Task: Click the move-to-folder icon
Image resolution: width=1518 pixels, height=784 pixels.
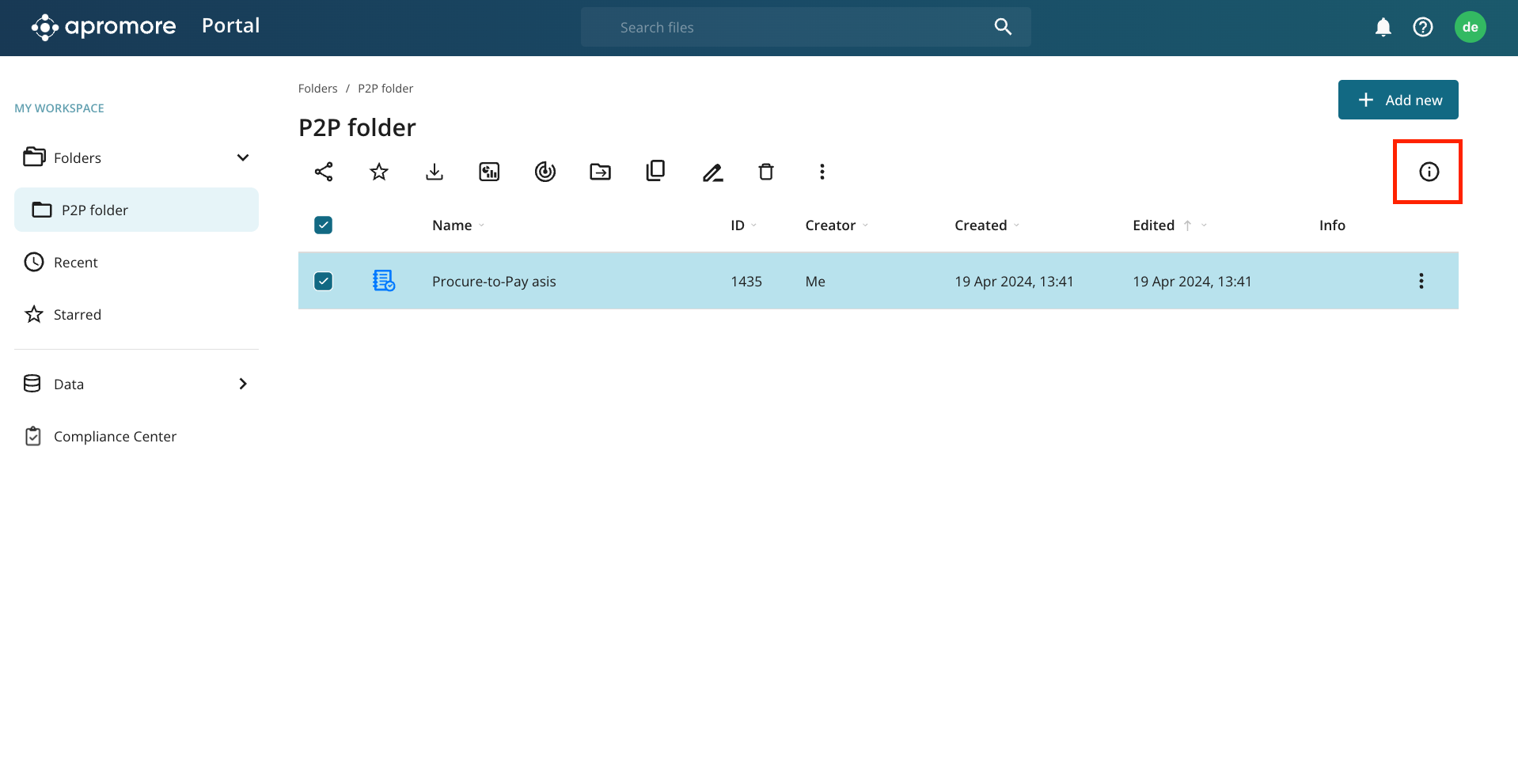Action: [x=600, y=172]
